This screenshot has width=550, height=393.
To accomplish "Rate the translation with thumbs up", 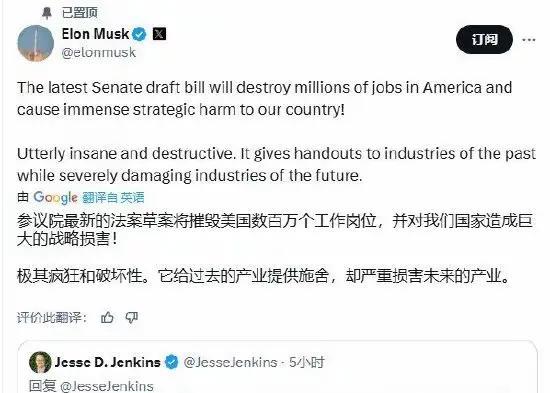I will pos(107,318).
